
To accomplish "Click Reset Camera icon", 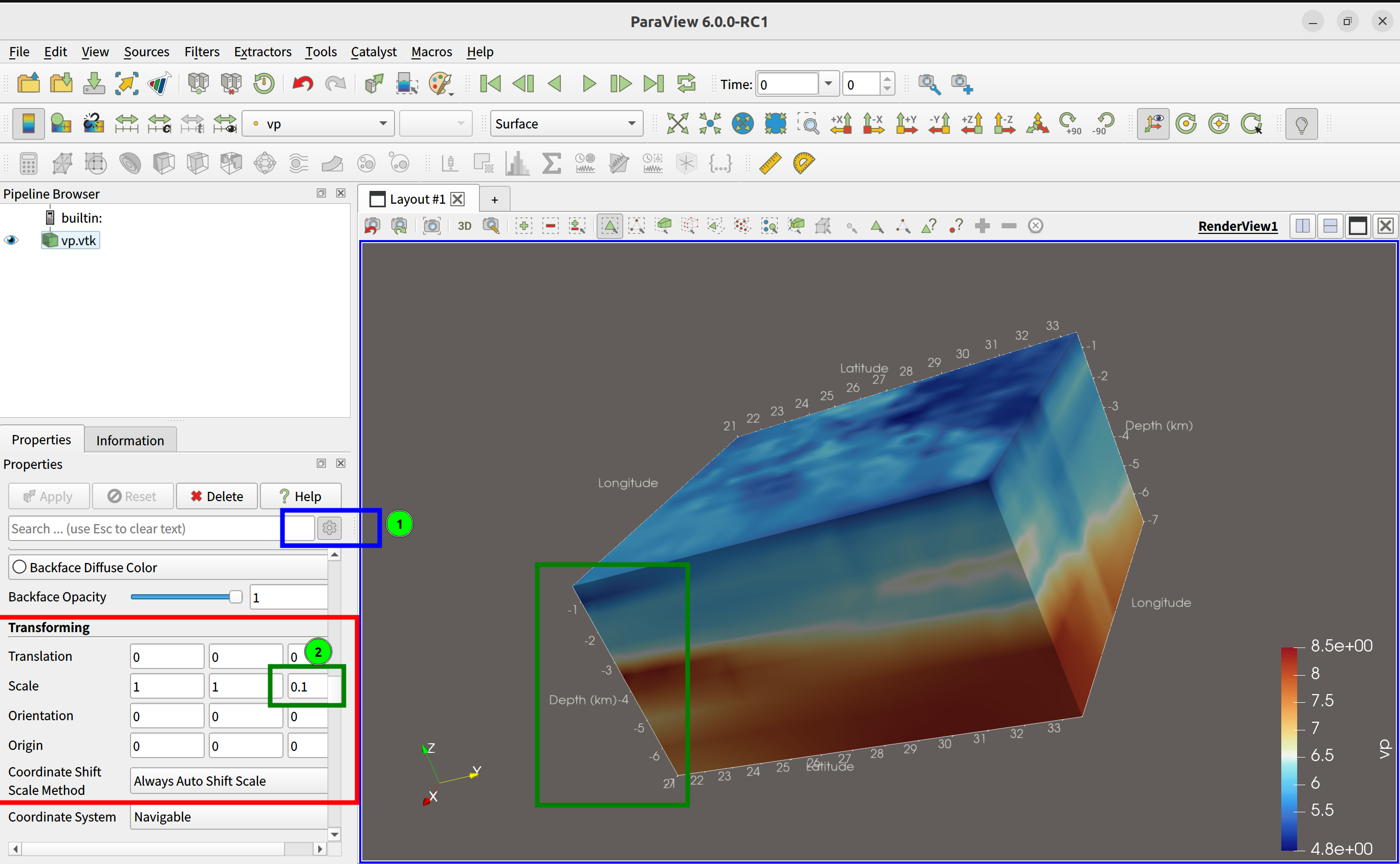I will [x=677, y=124].
